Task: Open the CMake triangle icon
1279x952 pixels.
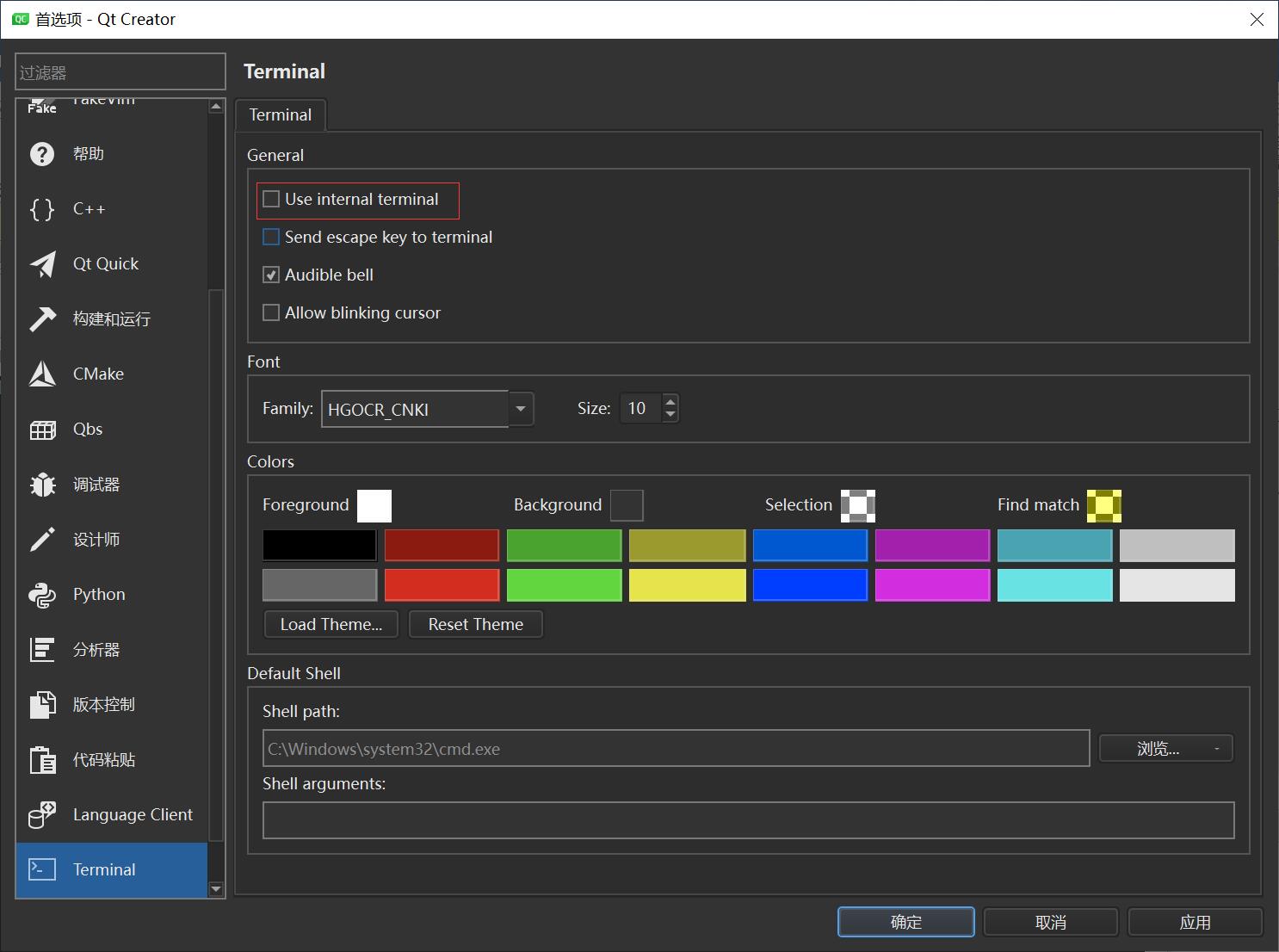Action: [x=42, y=374]
